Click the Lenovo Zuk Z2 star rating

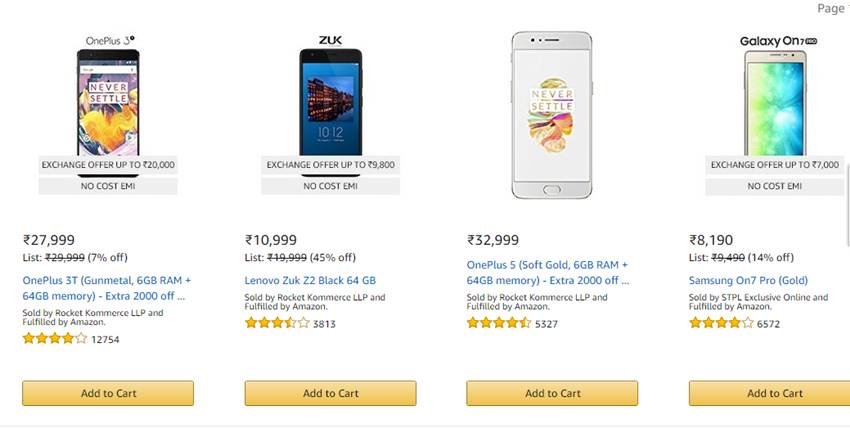pyautogui.click(x=277, y=323)
